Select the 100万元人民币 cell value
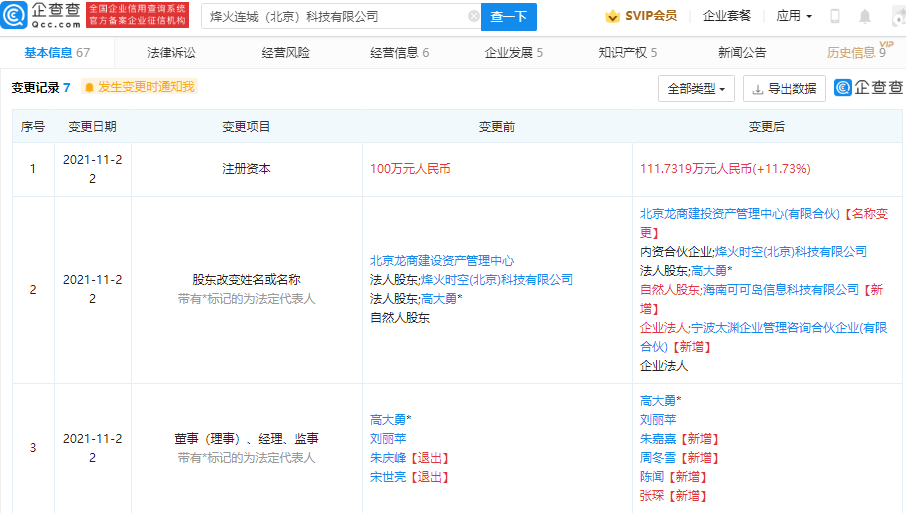Image resolution: width=906 pixels, height=513 pixels. click(410, 169)
